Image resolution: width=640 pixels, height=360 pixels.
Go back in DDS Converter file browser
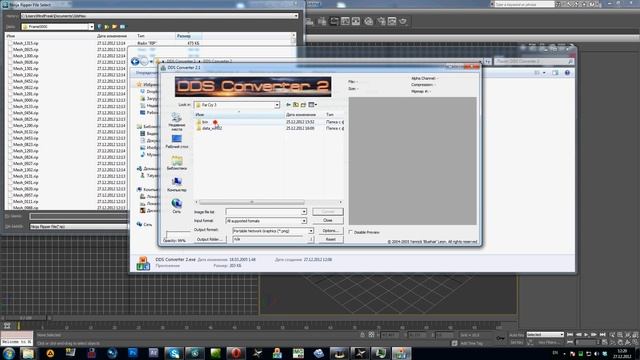[289, 105]
